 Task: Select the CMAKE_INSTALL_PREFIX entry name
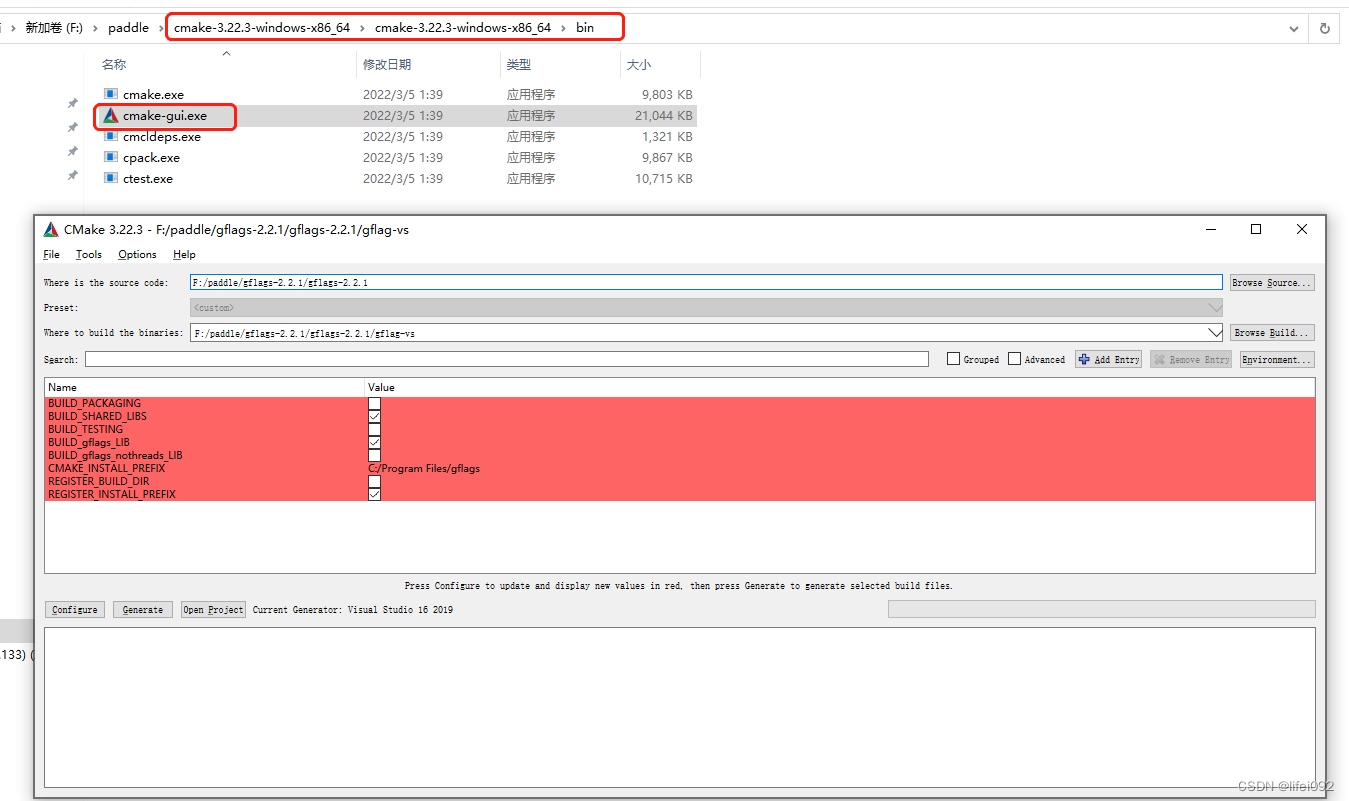(x=107, y=468)
